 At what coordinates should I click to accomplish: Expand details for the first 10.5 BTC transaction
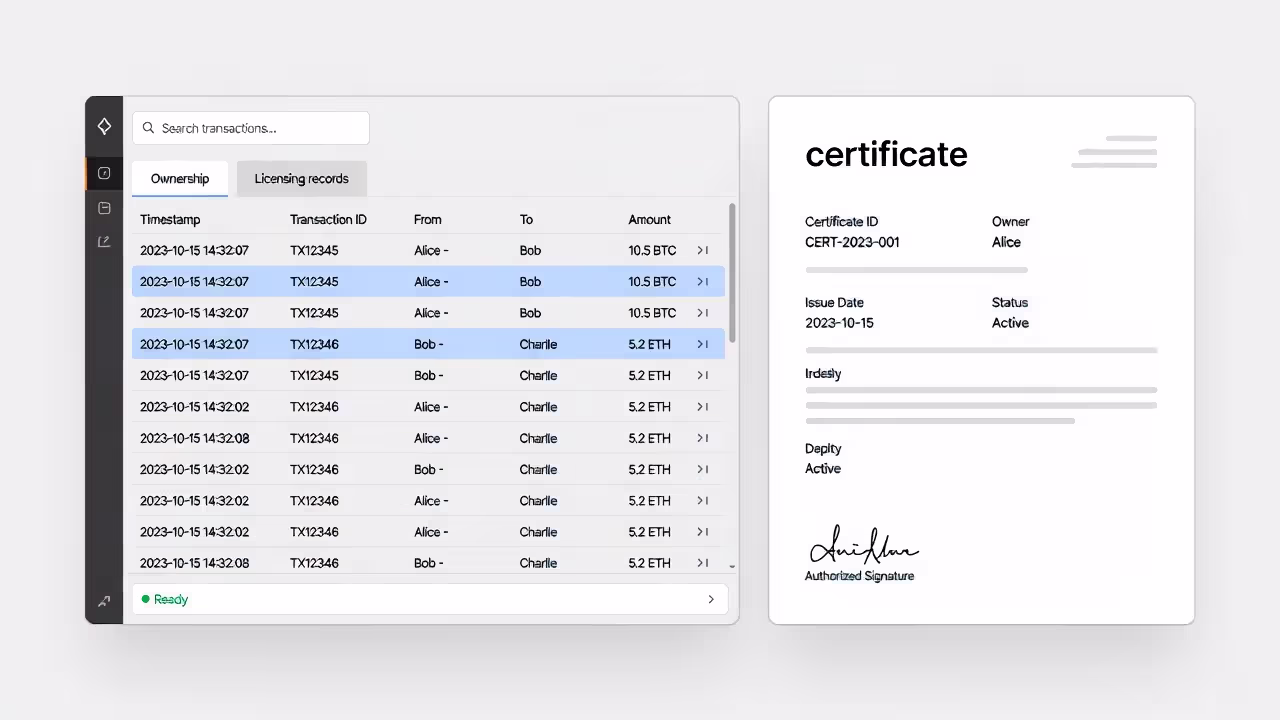(702, 250)
